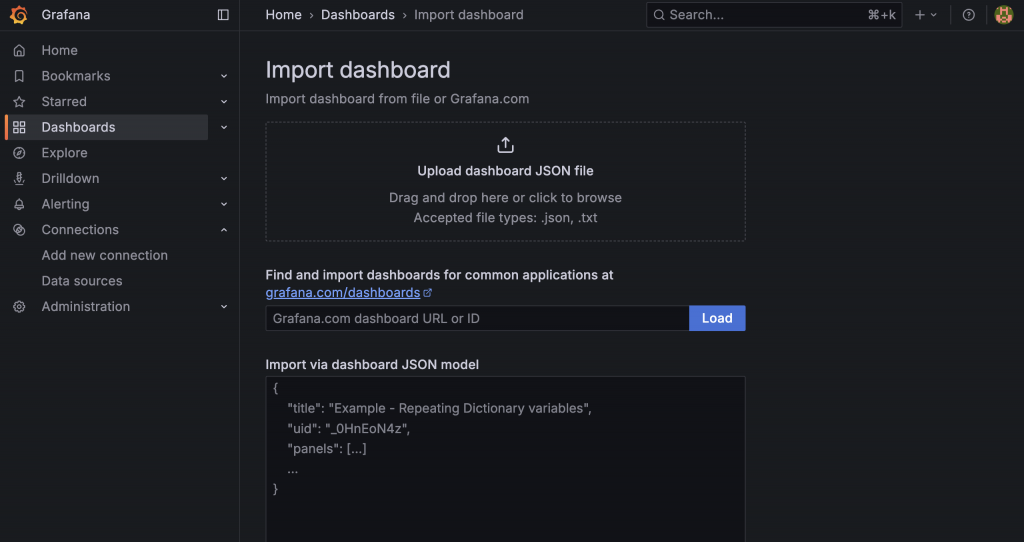Viewport: 1024px width, 542px height.
Task: Click the Administration gear icon
Action: 19,307
